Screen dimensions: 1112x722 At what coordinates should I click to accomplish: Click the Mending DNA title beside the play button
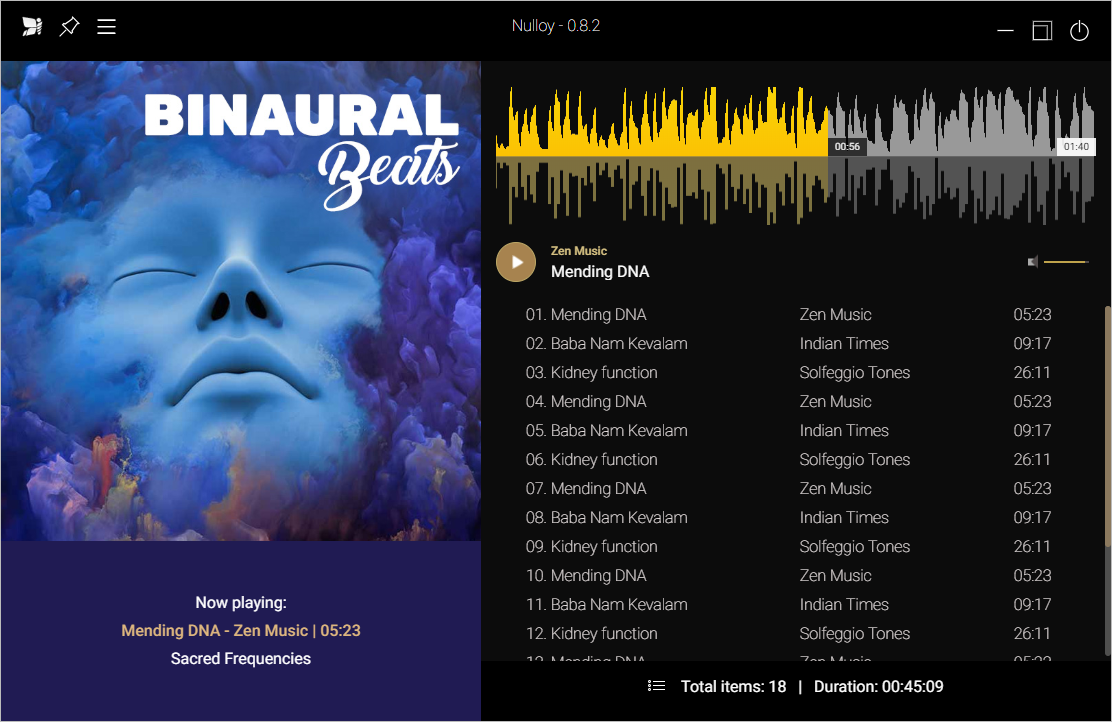click(600, 272)
